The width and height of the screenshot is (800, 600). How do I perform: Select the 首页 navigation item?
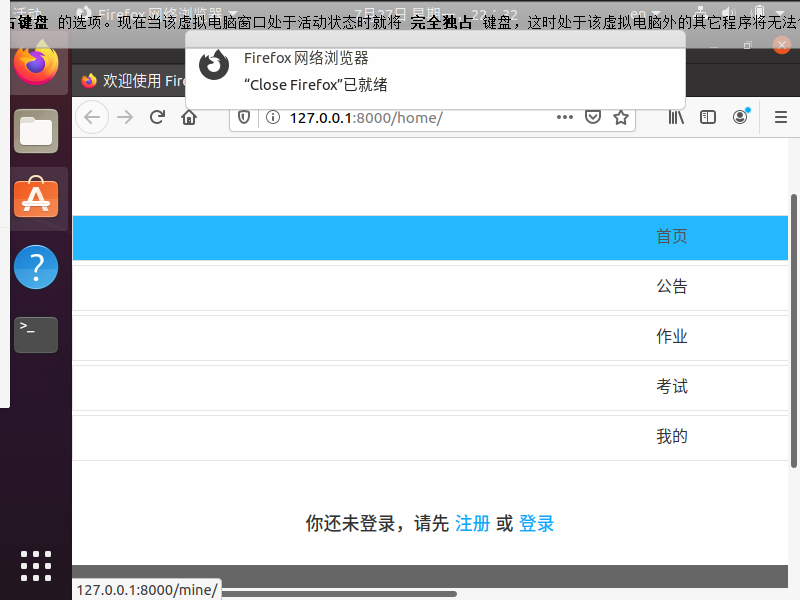(430, 237)
